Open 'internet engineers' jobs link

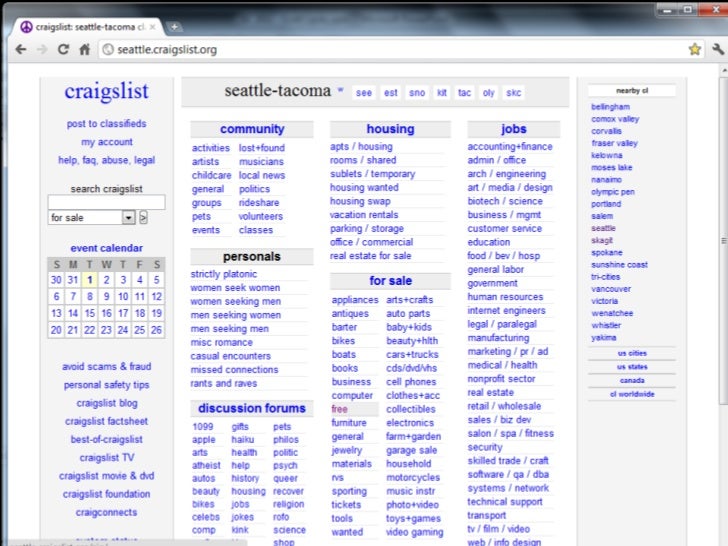point(507,310)
